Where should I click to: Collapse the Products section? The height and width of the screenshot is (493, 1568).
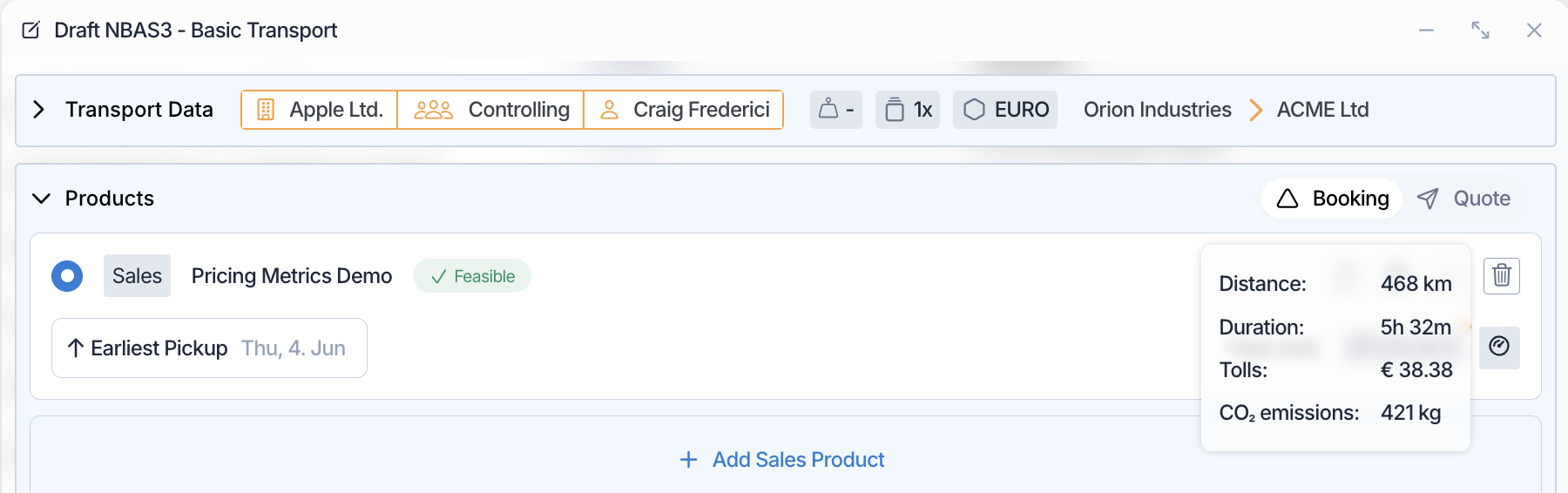coord(41,199)
